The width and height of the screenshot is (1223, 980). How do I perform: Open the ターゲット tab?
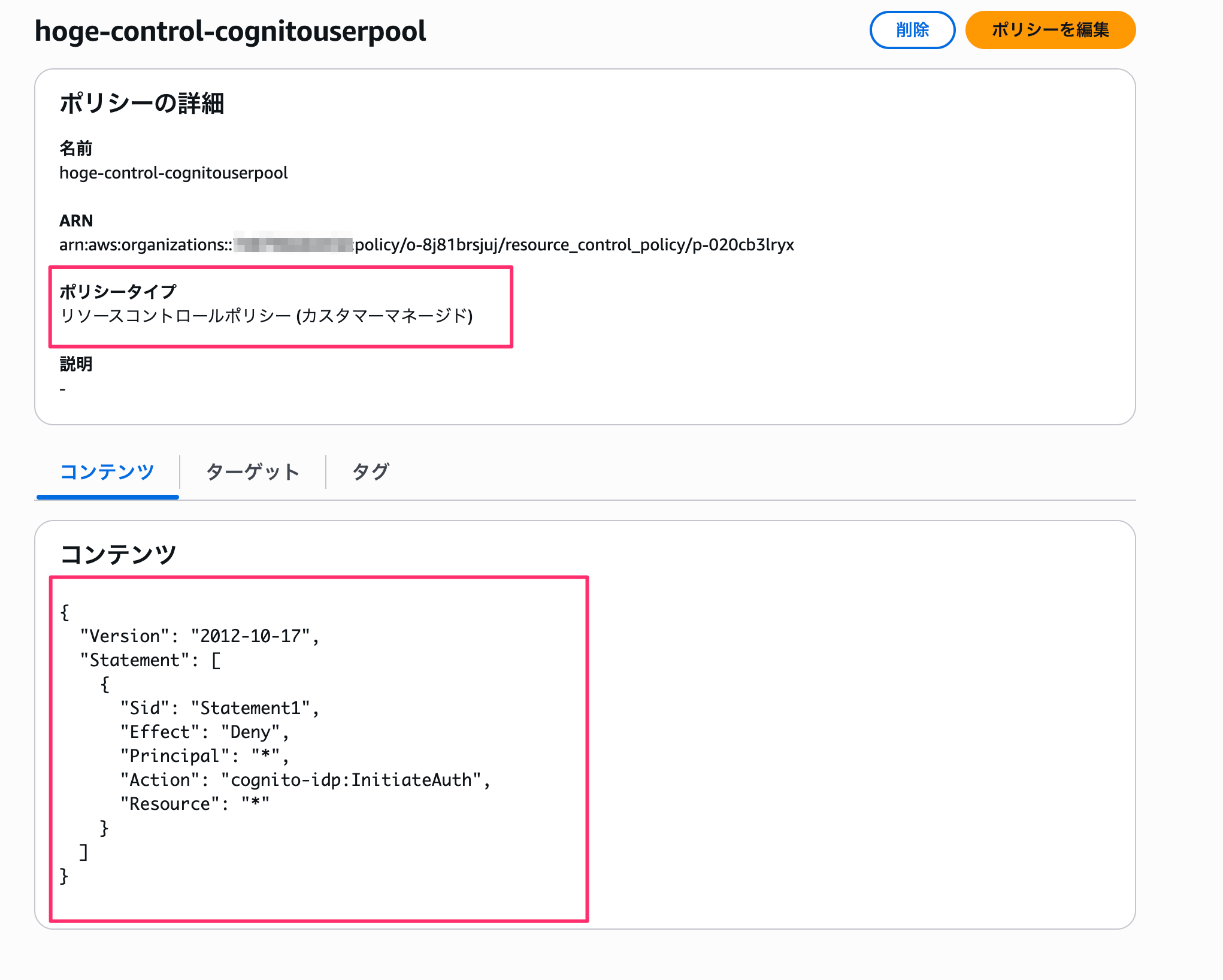click(252, 472)
